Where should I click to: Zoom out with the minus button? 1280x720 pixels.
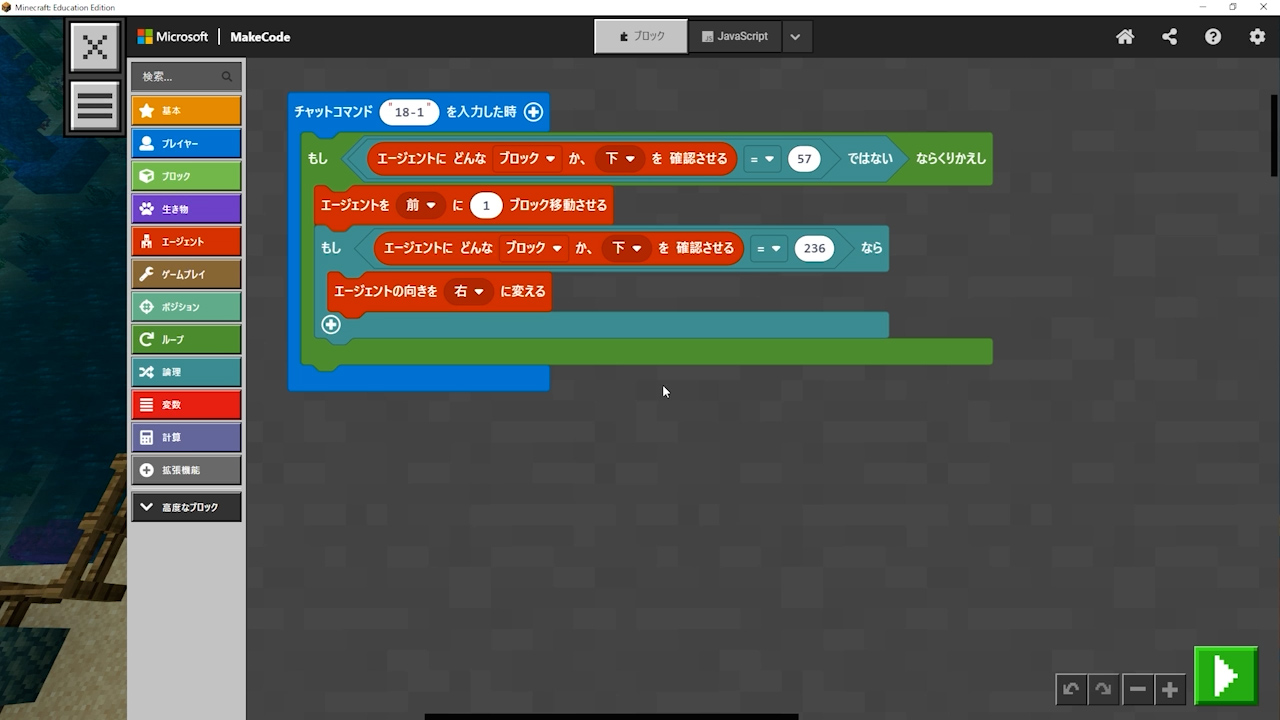coord(1137,689)
